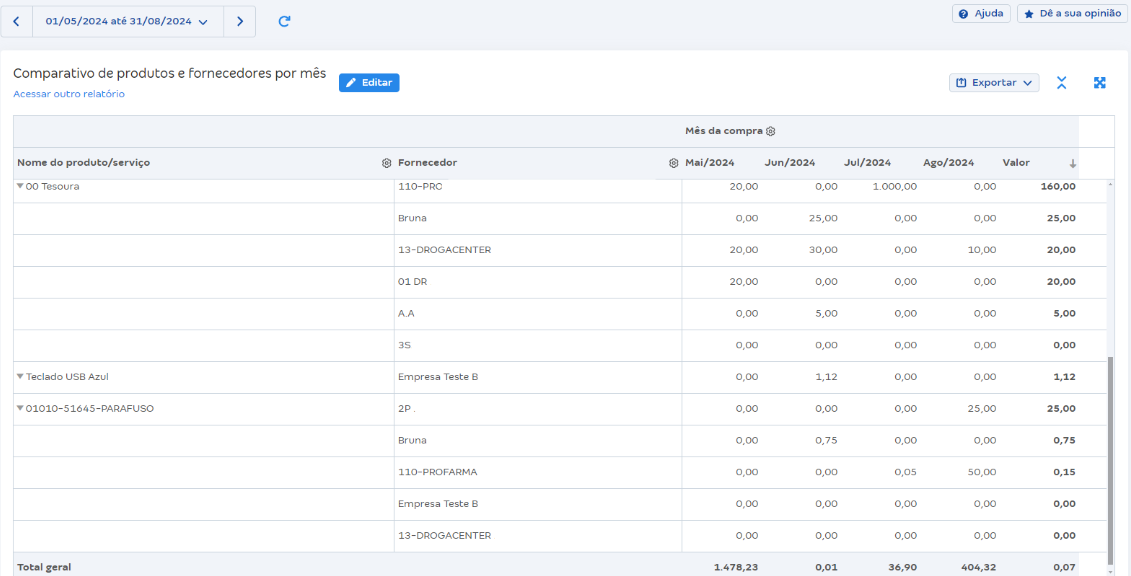Collapse all rows using the collapse icon
Screen dimensions: 1131x576
click(1061, 83)
